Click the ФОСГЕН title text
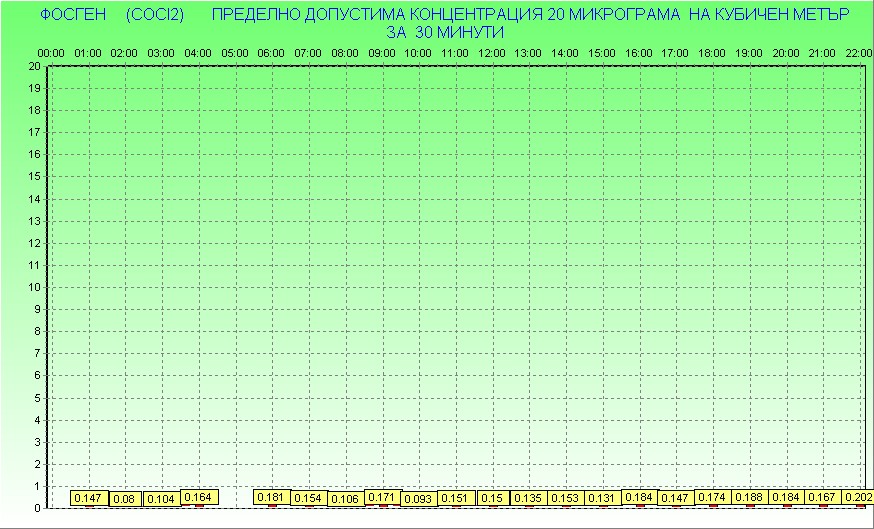This screenshot has width=874, height=529. click(73, 14)
